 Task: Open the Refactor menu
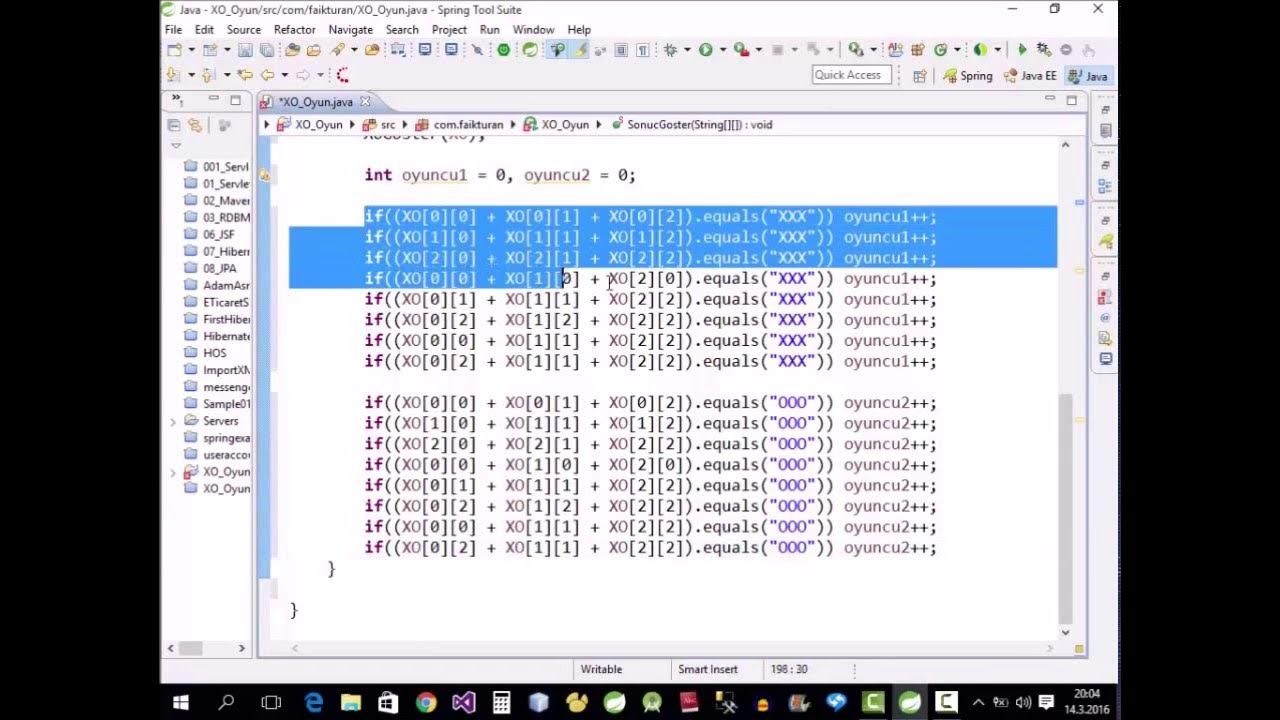(x=295, y=30)
